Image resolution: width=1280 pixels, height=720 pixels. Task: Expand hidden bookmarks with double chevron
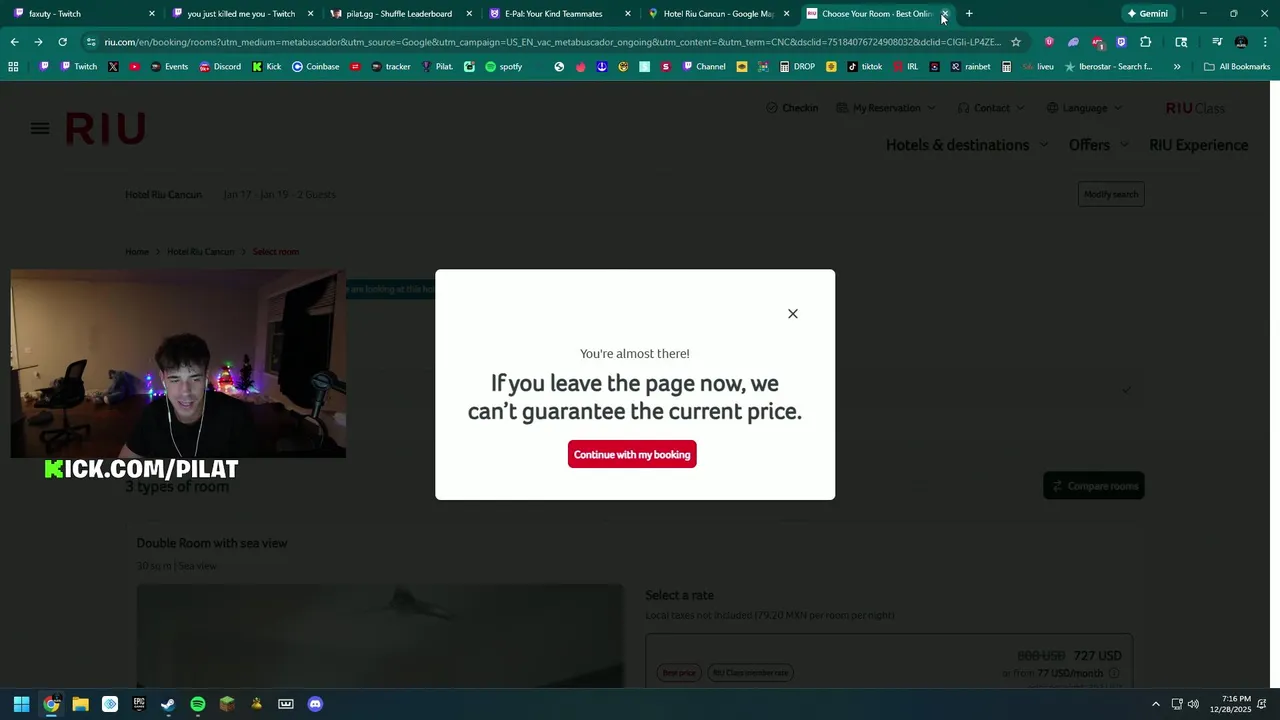1177,67
